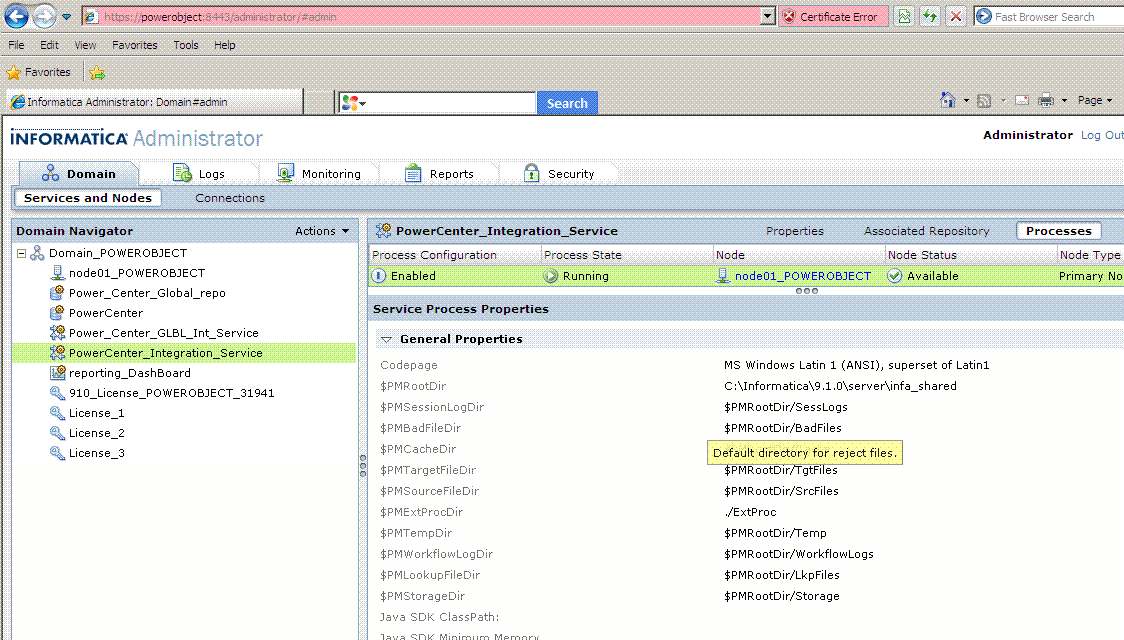Select the node01_POWEROBJECT node icon
The height and width of the screenshot is (640, 1124).
[59, 272]
